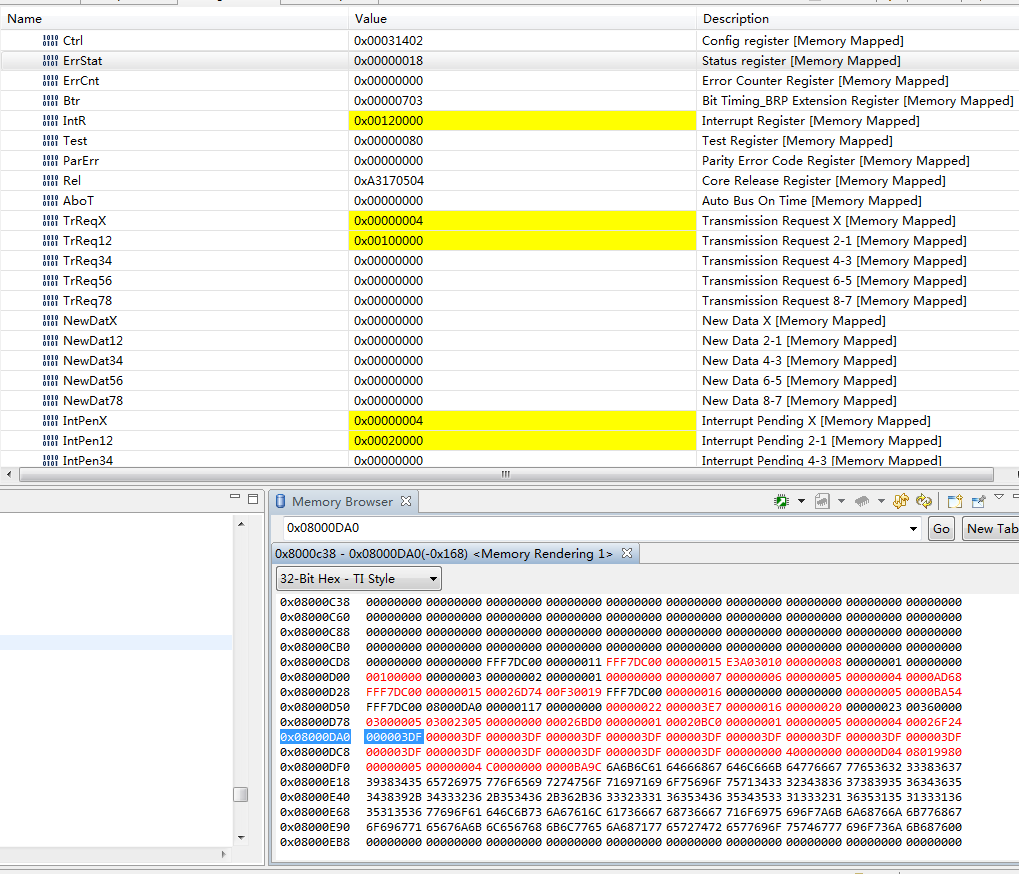Click the address field showing 0x08000DA0
The width and height of the screenshot is (1019, 874).
(x=595, y=528)
